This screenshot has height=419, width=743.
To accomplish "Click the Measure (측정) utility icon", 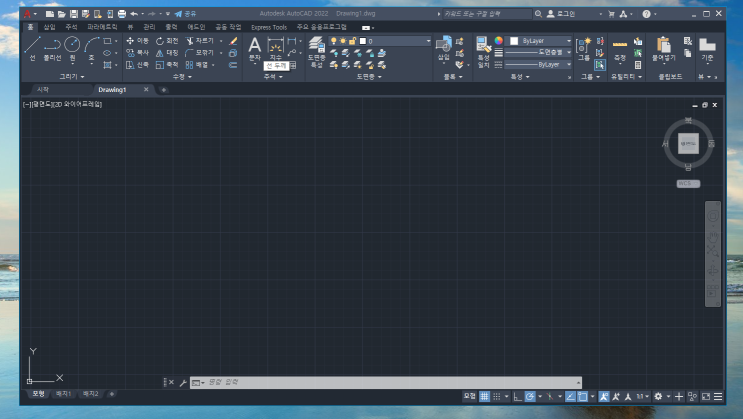I will tap(620, 49).
